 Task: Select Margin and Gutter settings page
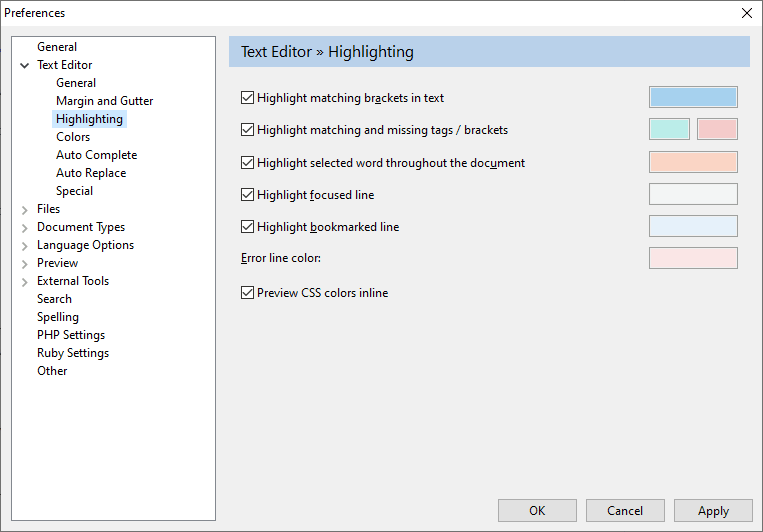104,101
